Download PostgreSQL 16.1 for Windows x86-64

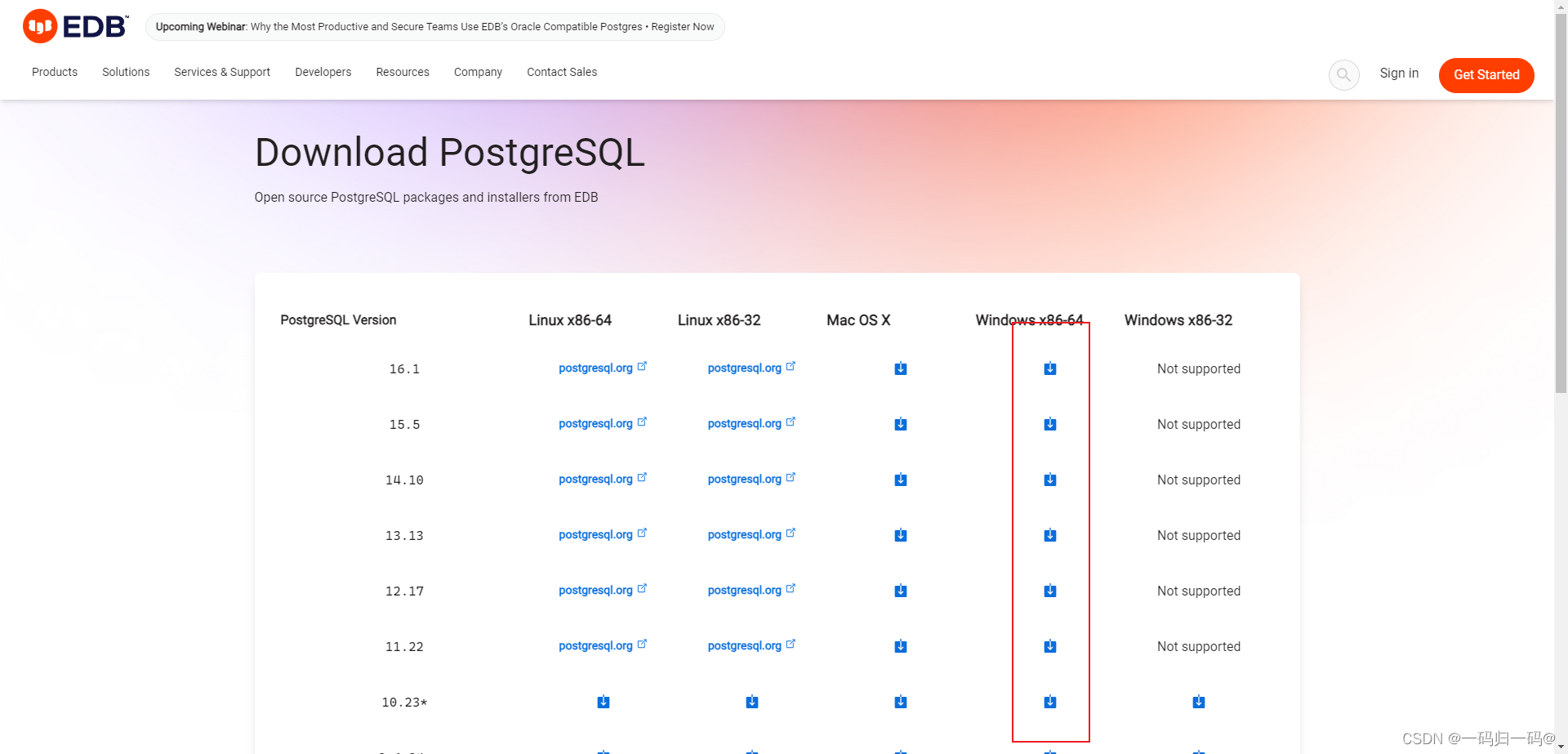(1050, 368)
